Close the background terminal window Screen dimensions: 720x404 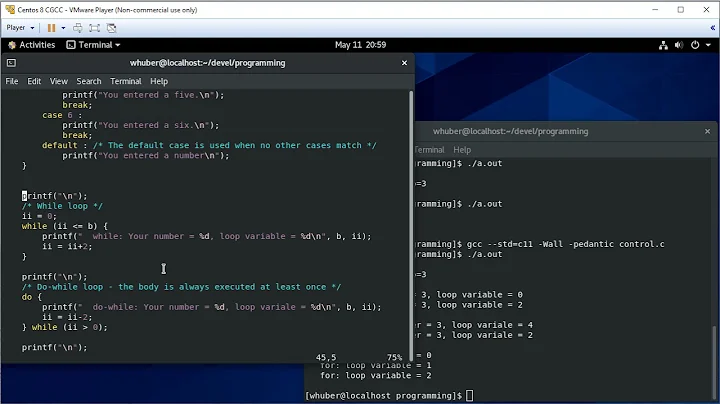pos(707,131)
